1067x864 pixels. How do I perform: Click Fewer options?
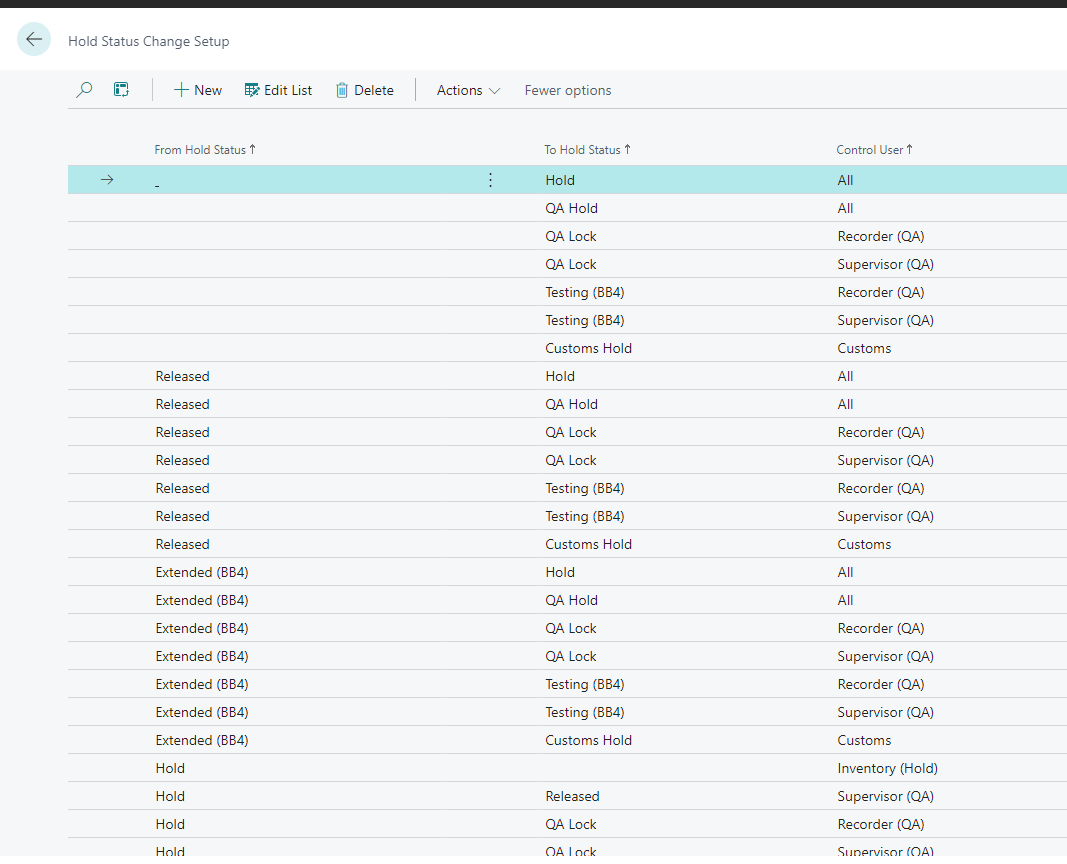click(568, 90)
